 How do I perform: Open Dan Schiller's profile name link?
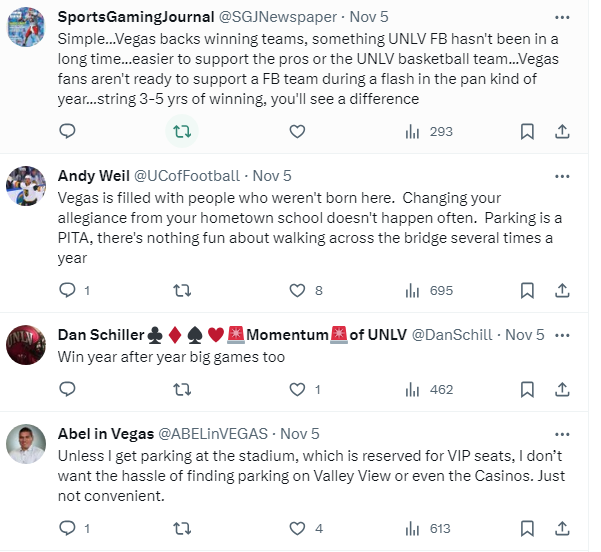tap(101, 334)
